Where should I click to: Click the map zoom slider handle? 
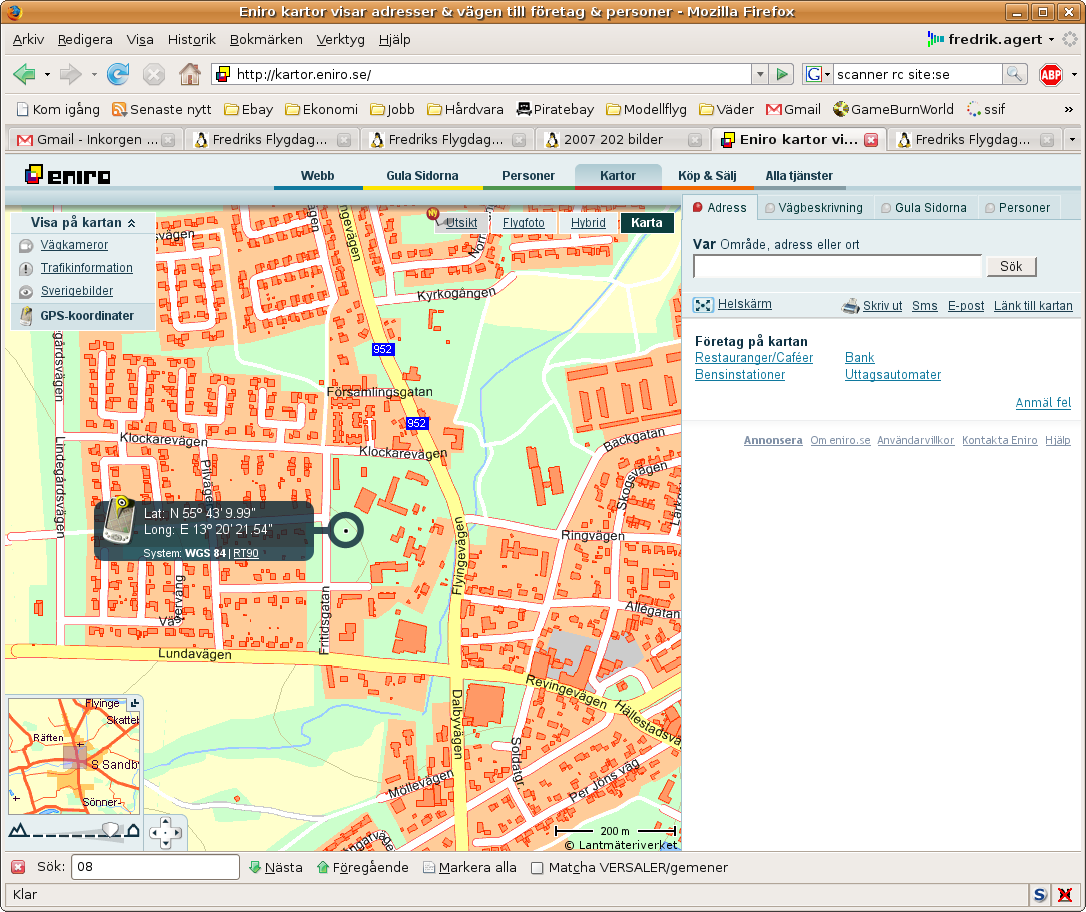110,830
